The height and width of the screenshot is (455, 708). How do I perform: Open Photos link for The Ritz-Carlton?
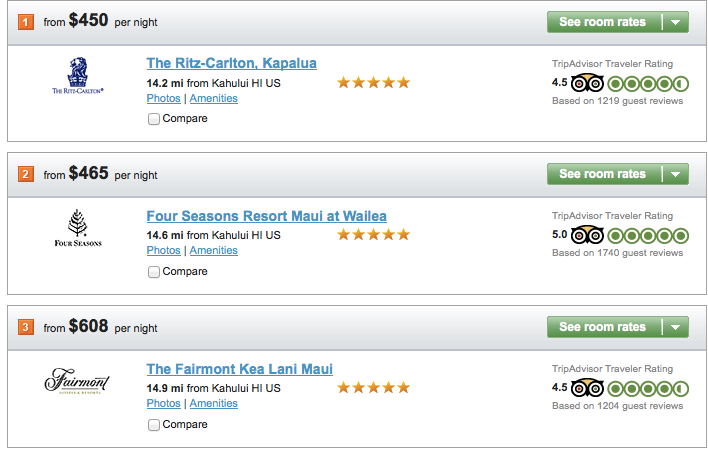pyautogui.click(x=163, y=99)
